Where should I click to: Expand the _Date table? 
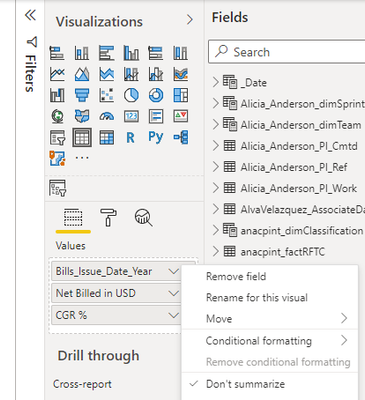tap(216, 82)
